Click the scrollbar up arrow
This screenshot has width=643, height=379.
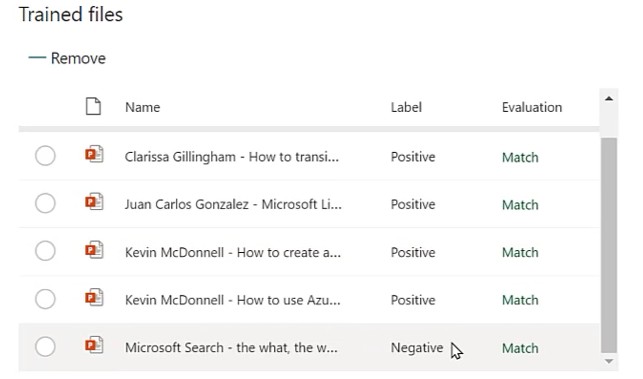[609, 98]
